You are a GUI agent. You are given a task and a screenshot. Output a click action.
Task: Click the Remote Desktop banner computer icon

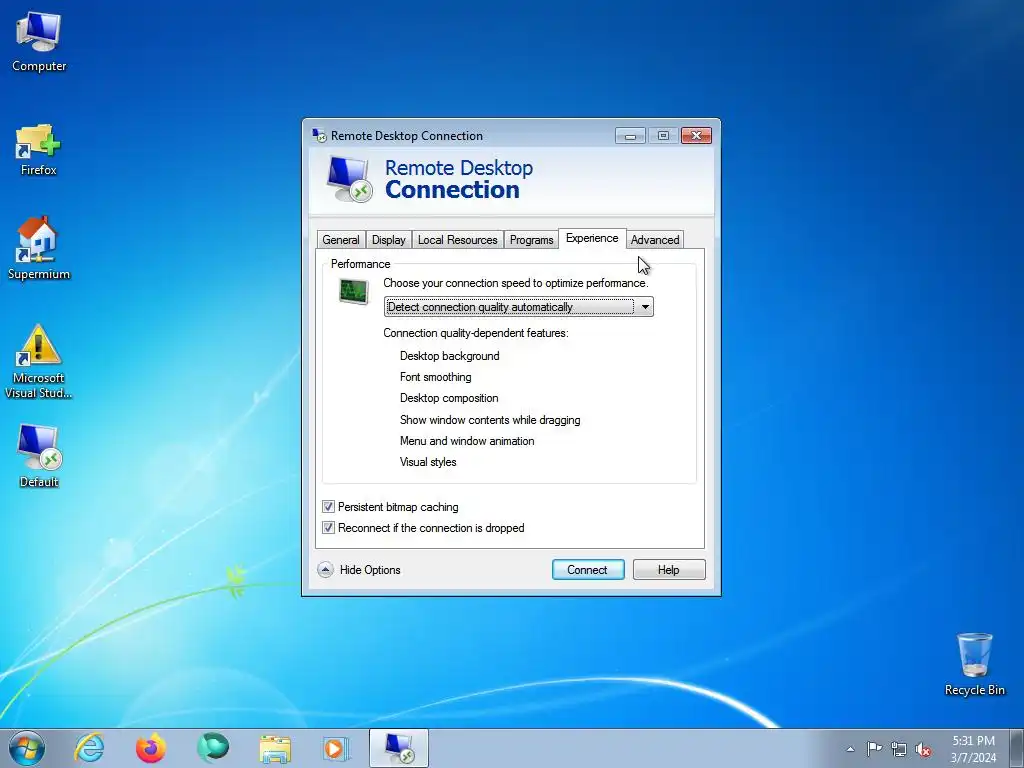pyautogui.click(x=349, y=179)
